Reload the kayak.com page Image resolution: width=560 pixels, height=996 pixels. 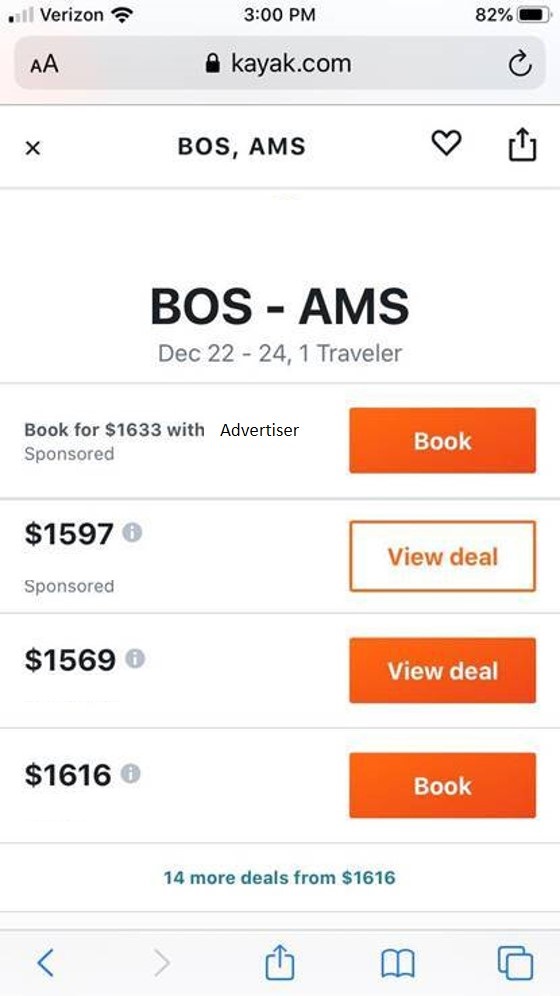(x=520, y=64)
